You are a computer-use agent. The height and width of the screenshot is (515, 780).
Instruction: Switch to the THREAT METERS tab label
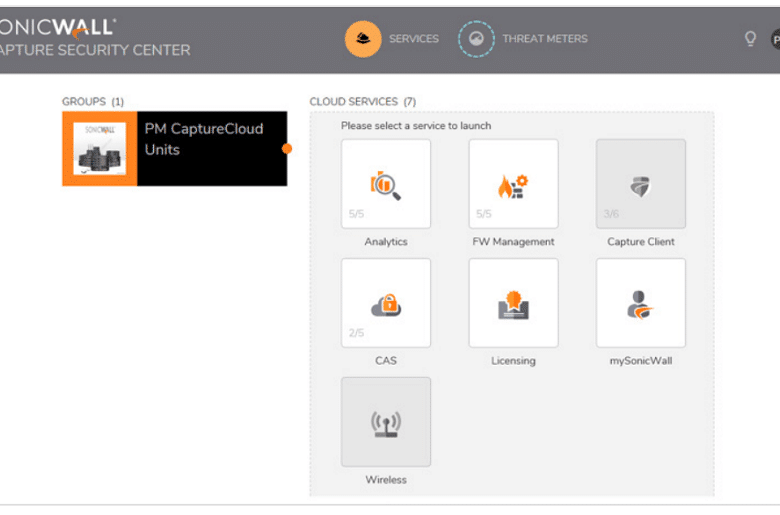tap(545, 39)
